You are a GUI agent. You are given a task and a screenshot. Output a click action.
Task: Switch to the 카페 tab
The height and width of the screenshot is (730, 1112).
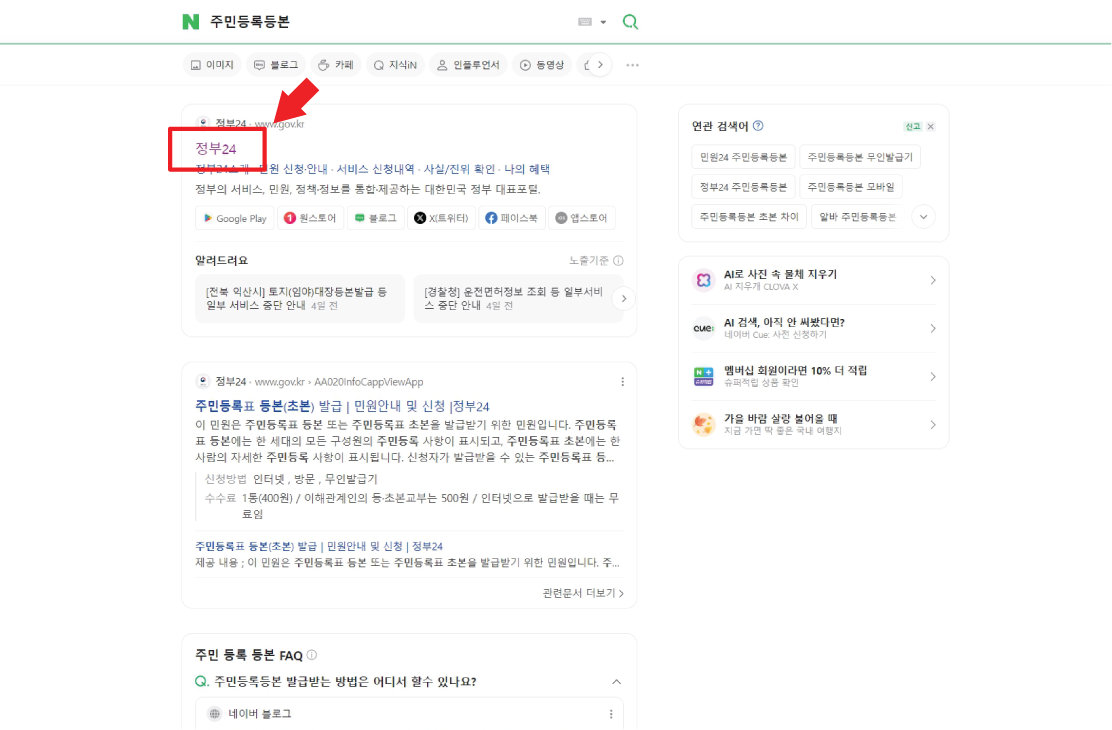pos(335,65)
